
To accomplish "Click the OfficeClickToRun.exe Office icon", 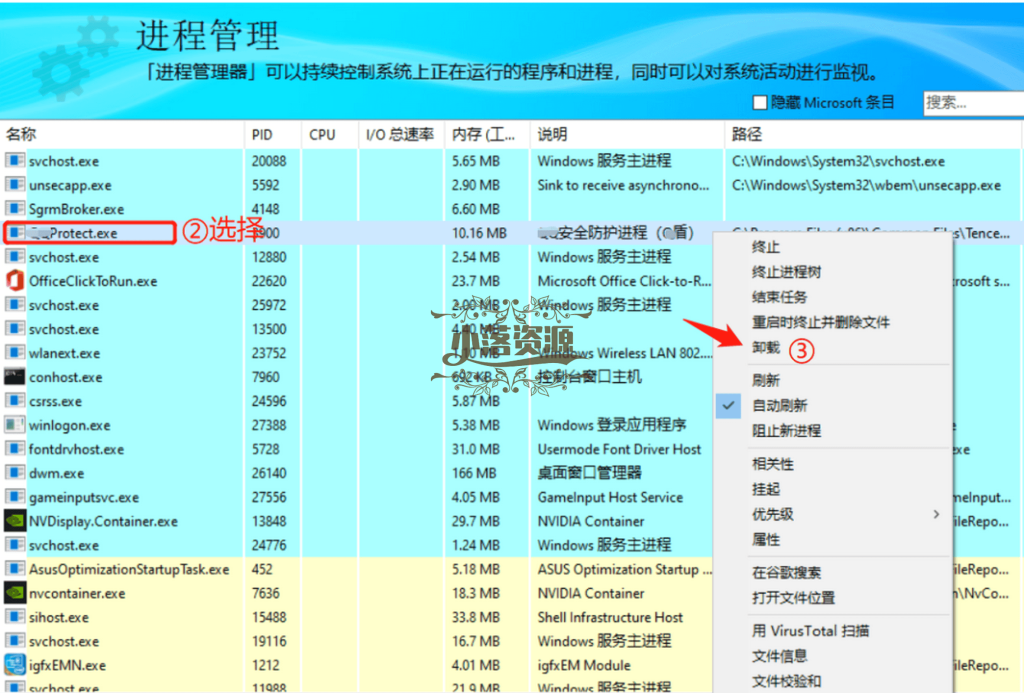I will pyautogui.click(x=14, y=281).
